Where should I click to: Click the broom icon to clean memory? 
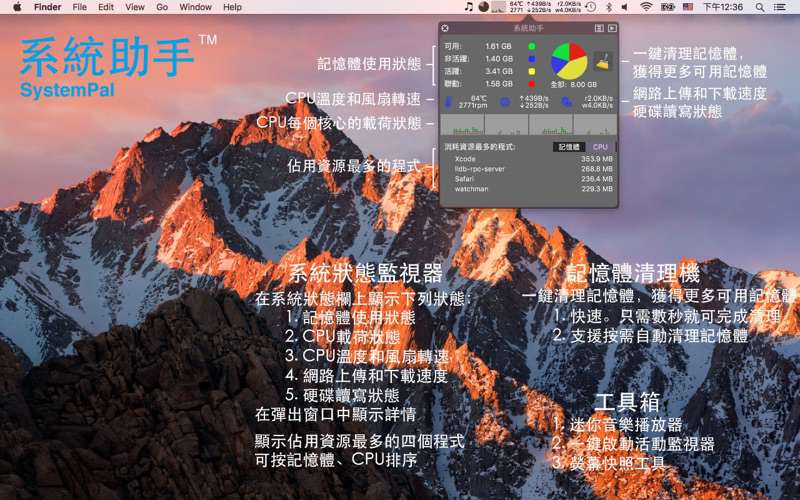point(603,62)
